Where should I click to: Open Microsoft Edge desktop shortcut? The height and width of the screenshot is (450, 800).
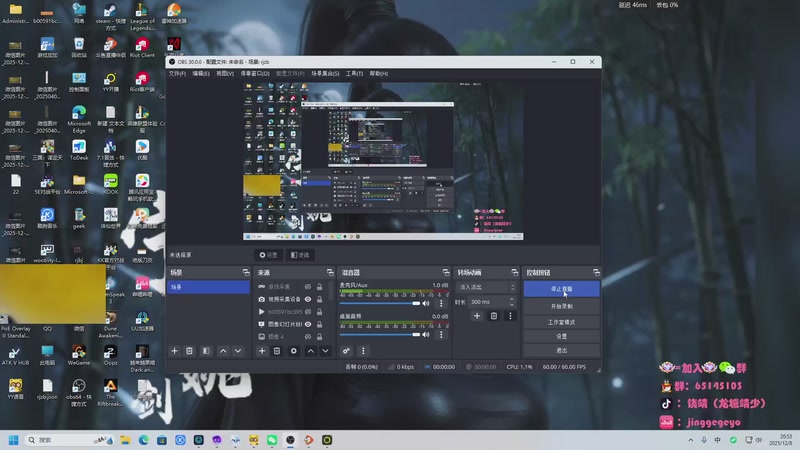(x=79, y=119)
